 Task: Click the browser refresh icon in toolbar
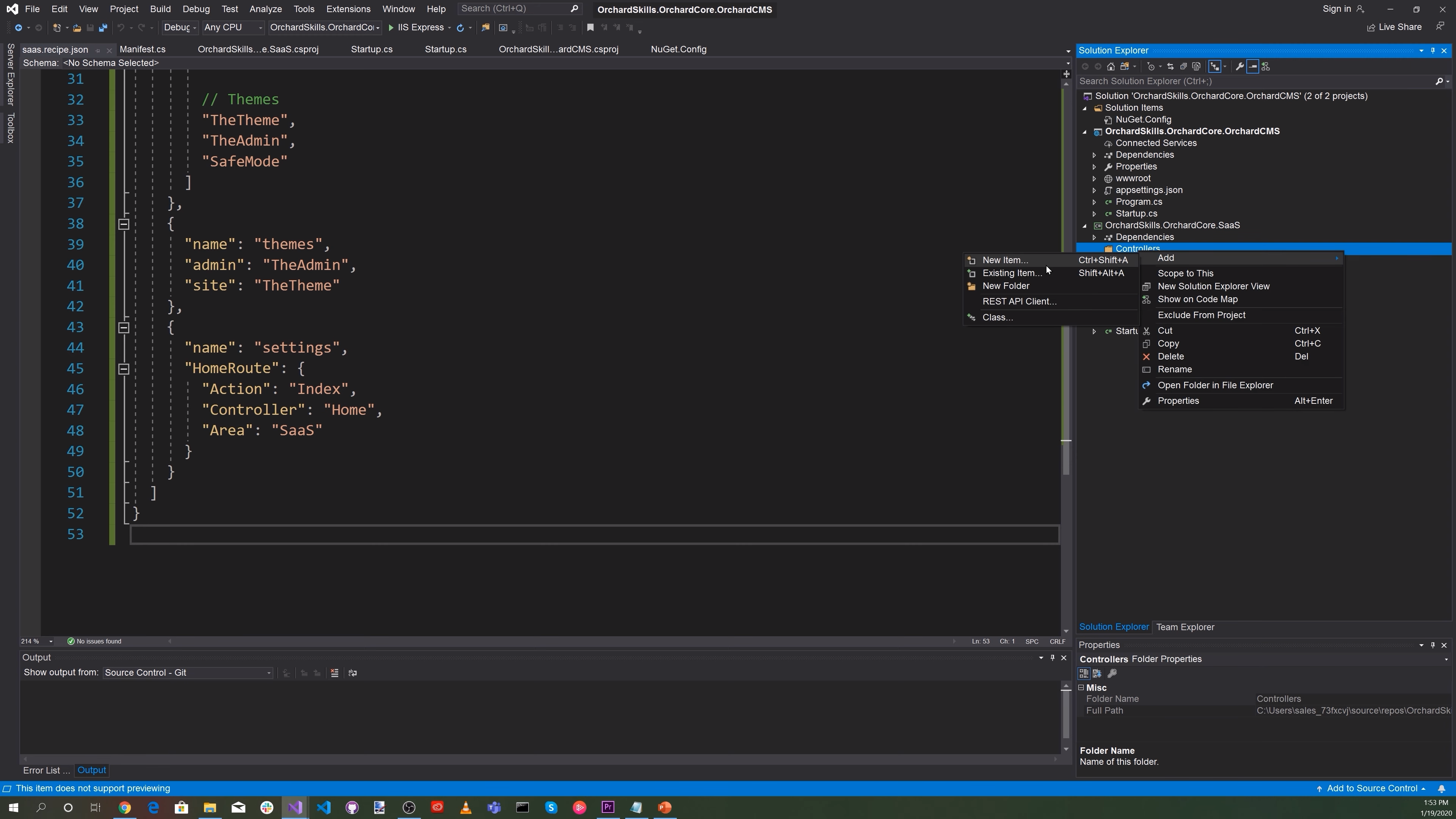tap(460, 28)
